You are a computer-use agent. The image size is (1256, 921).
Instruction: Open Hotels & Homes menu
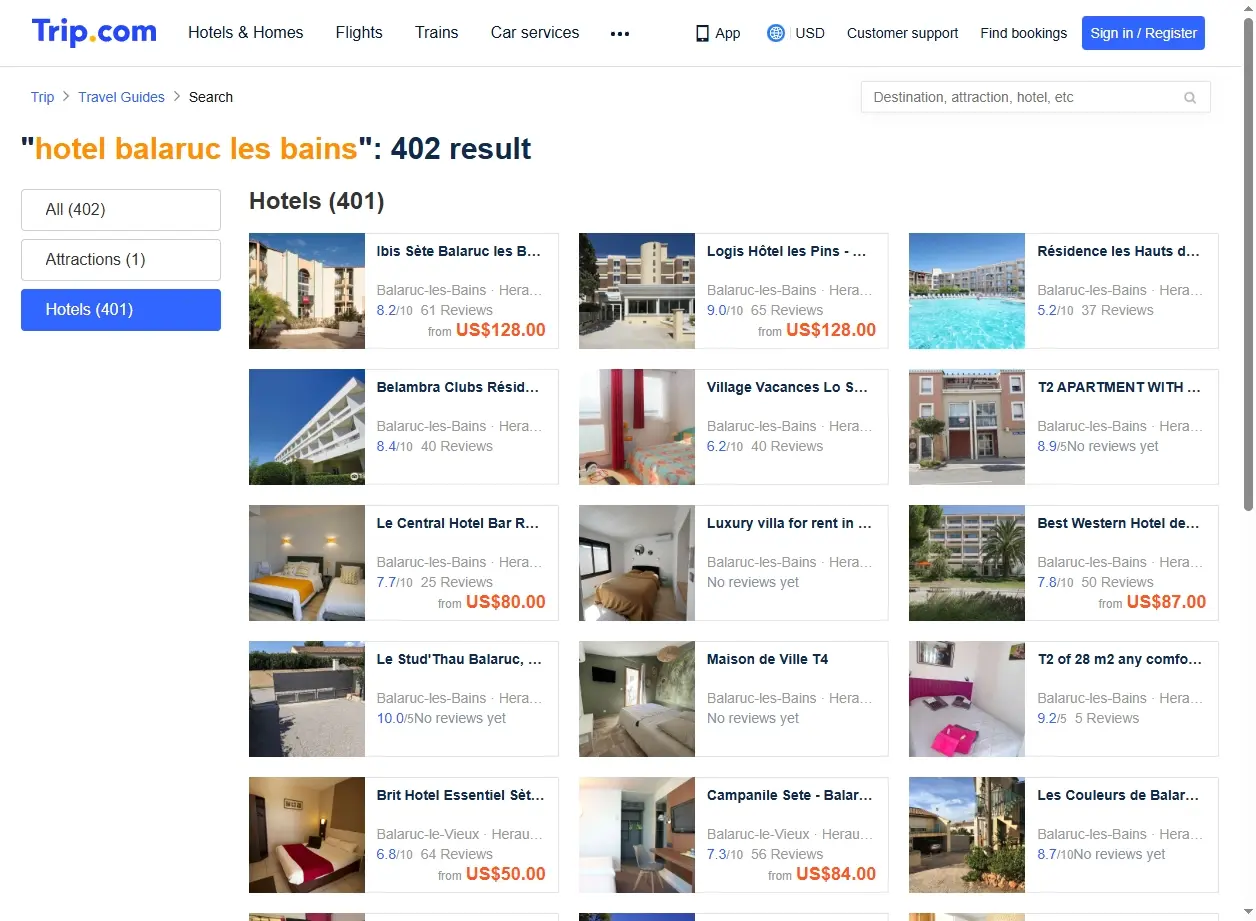click(246, 32)
